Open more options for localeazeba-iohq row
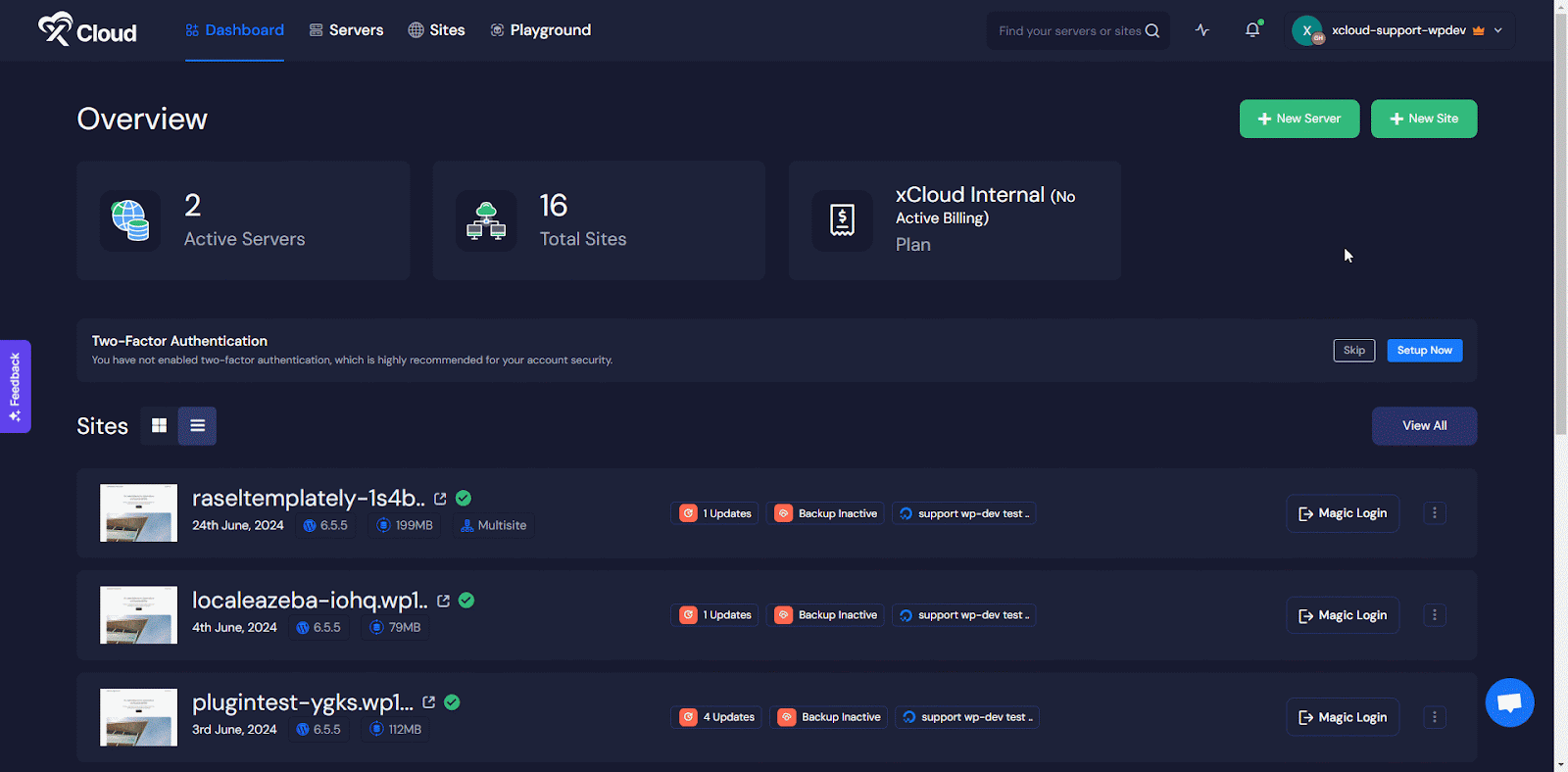Viewport: 1568px width, 772px height. click(x=1435, y=615)
